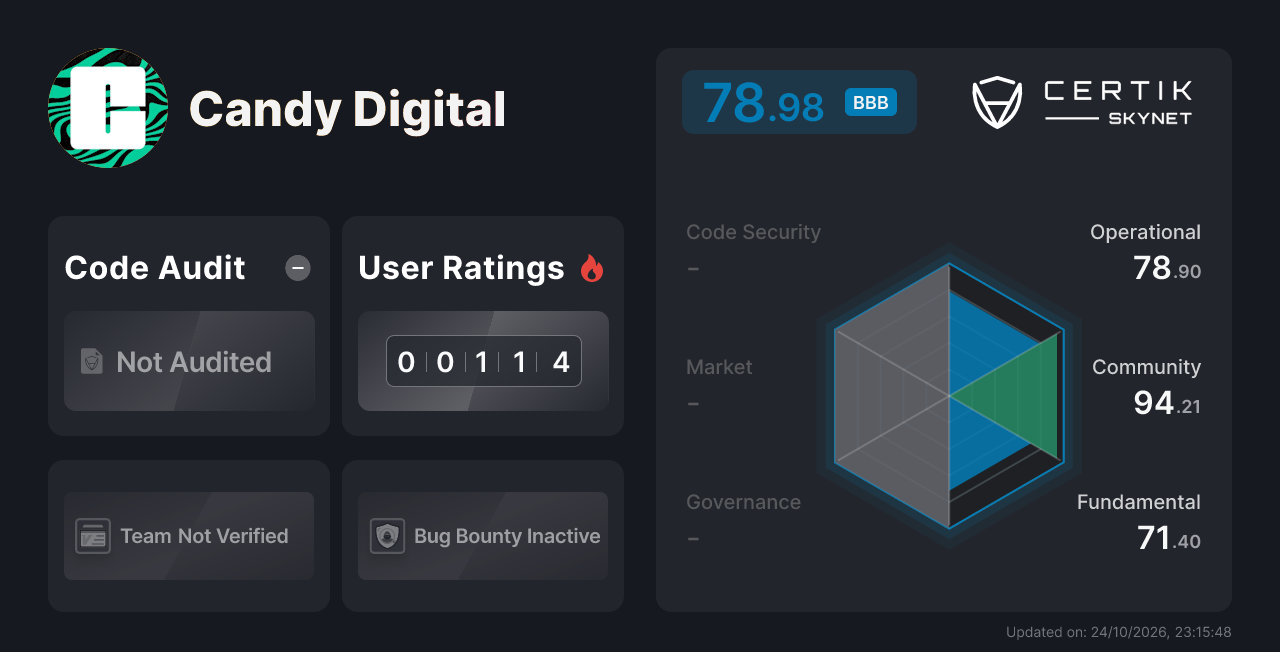Image resolution: width=1280 pixels, height=652 pixels.
Task: Click the CERTIK SKYNET wordmark
Action: coord(1118,103)
